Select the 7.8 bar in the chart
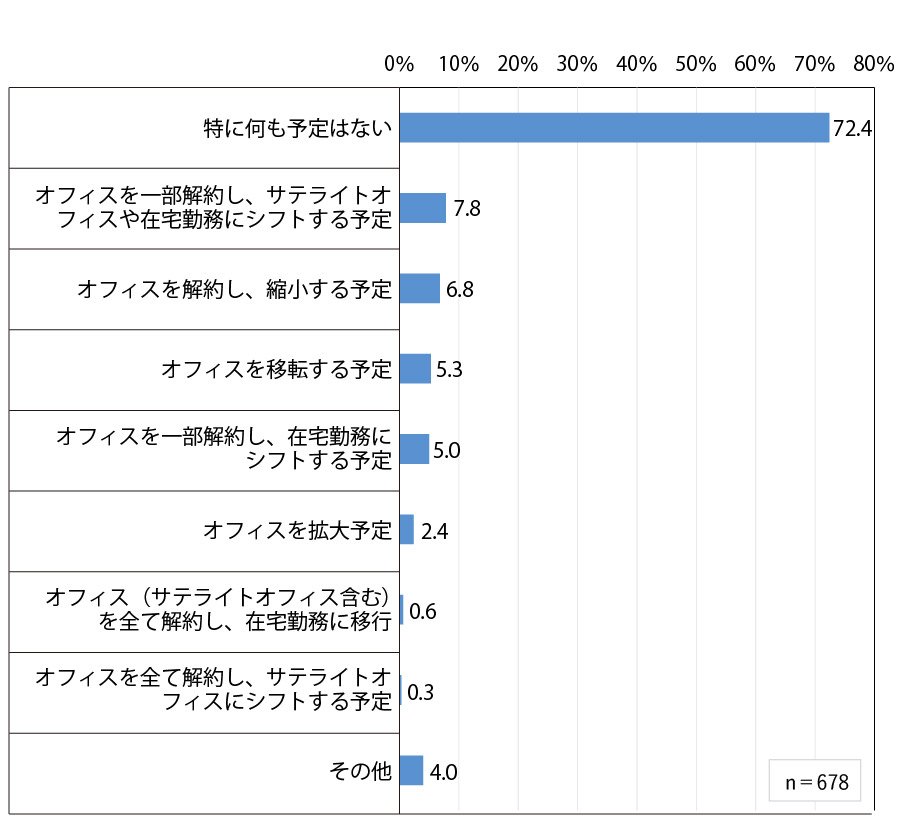 pyautogui.click(x=422, y=208)
